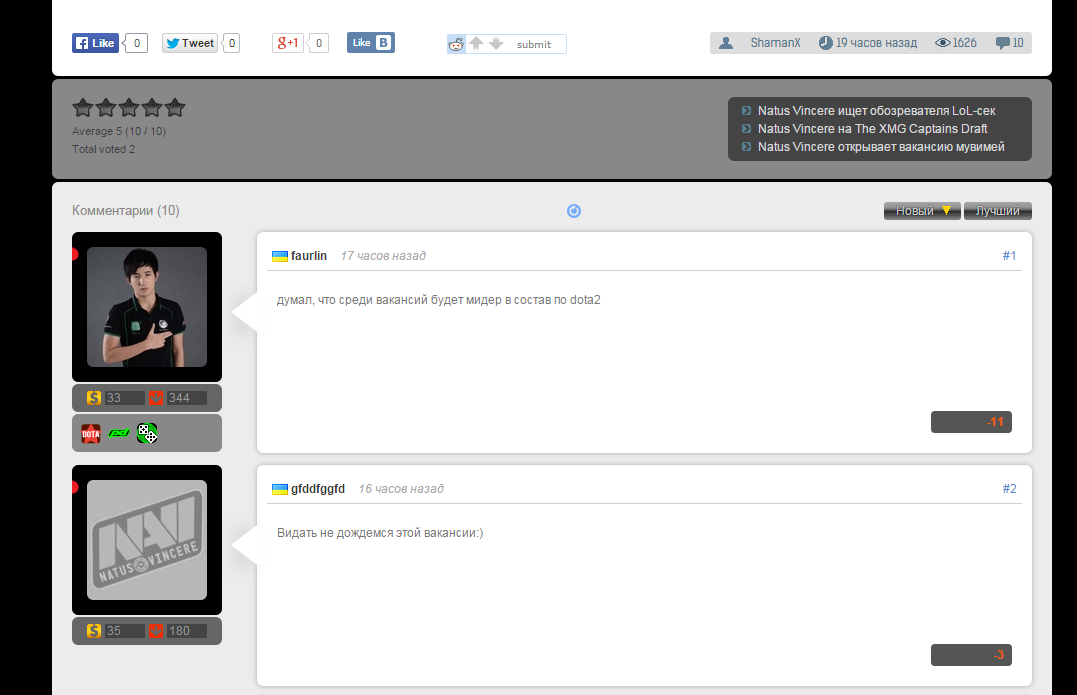The image size is (1077, 695).
Task: Click the Google +1 button
Action: tap(288, 43)
